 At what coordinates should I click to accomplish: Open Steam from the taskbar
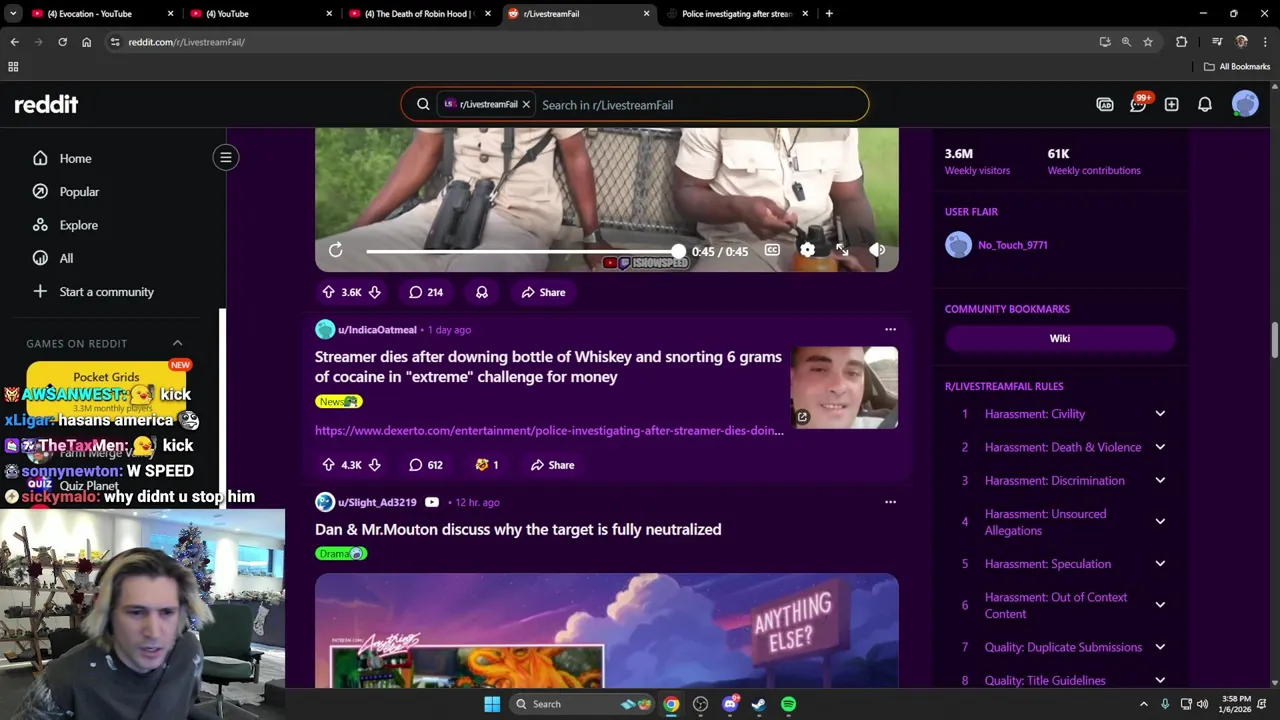[759, 704]
